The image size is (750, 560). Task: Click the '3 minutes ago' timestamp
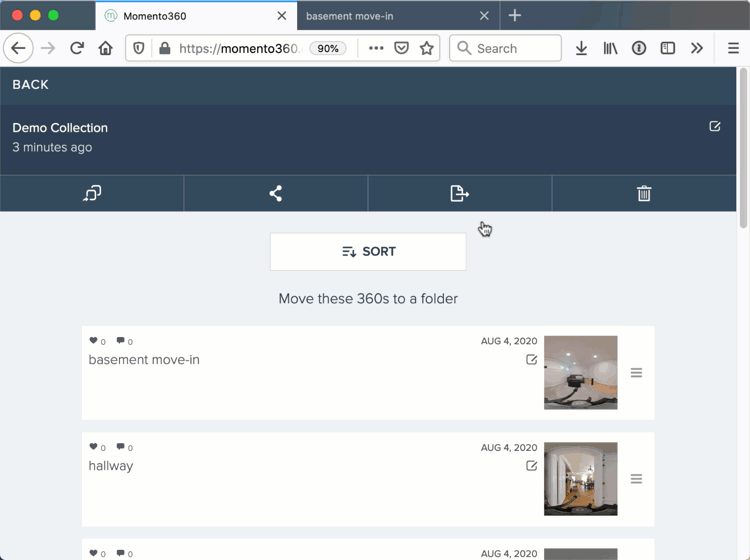[52, 147]
